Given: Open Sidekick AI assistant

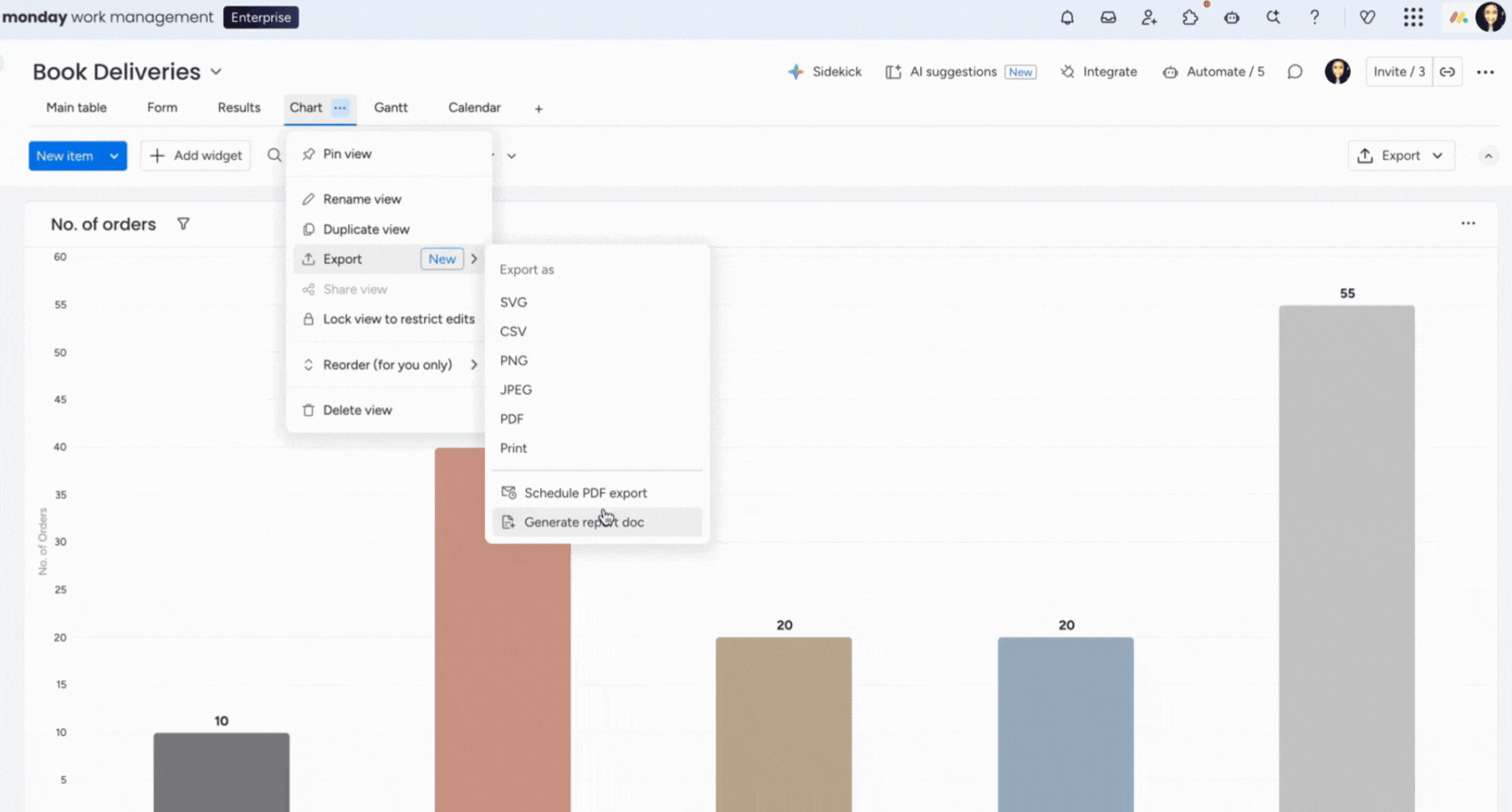Looking at the screenshot, I should pyautogui.click(x=825, y=72).
